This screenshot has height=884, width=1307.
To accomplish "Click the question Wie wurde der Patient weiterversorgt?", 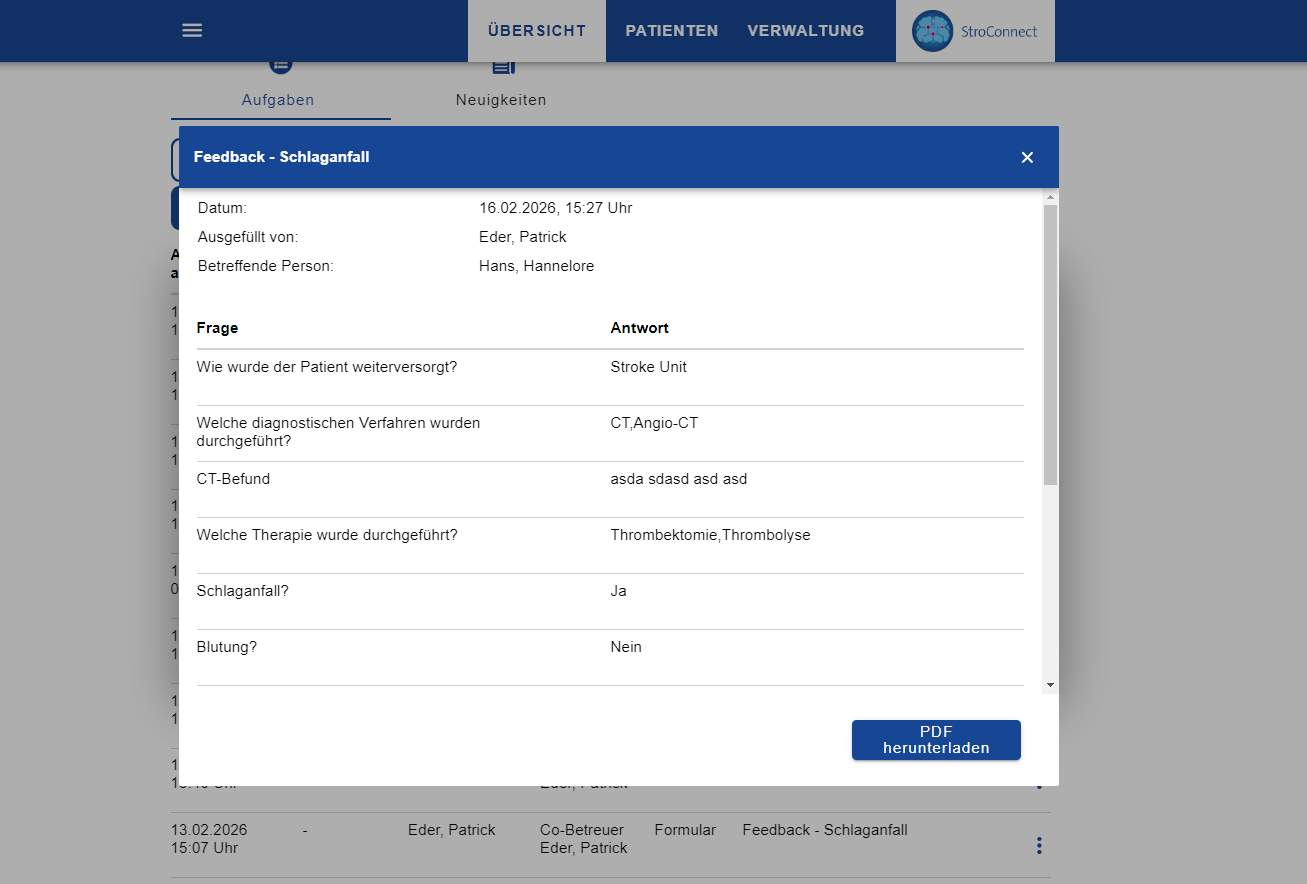I will click(327, 367).
